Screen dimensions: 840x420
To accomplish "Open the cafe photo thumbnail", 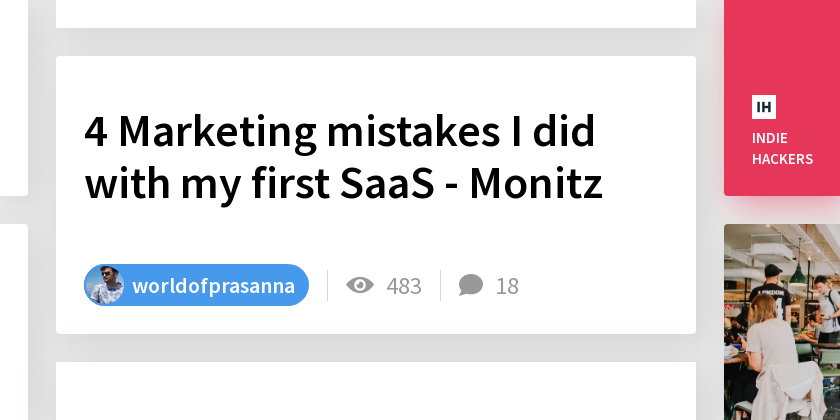I will 782,322.
